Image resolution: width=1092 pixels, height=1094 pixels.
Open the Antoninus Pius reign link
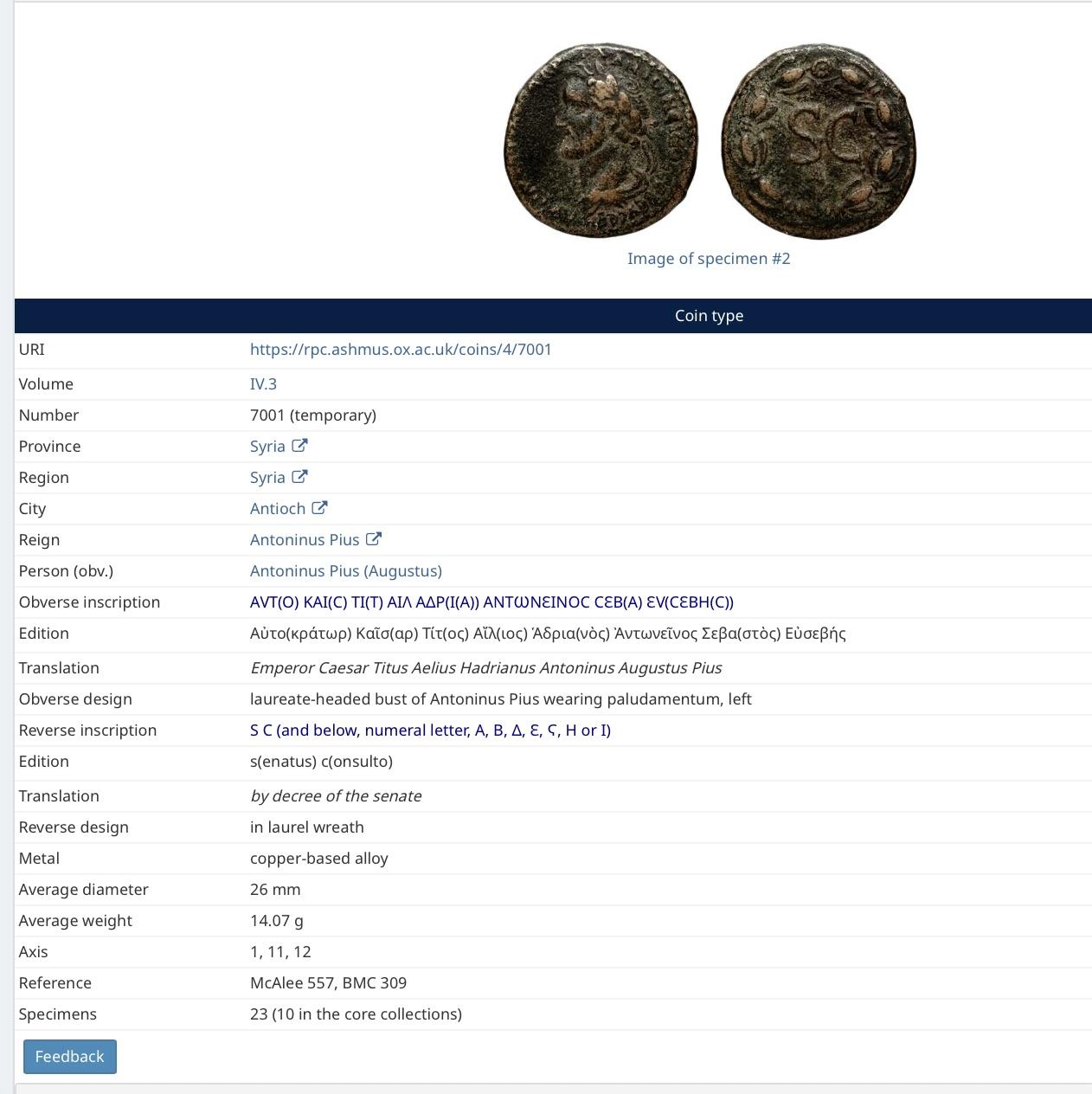tap(305, 540)
